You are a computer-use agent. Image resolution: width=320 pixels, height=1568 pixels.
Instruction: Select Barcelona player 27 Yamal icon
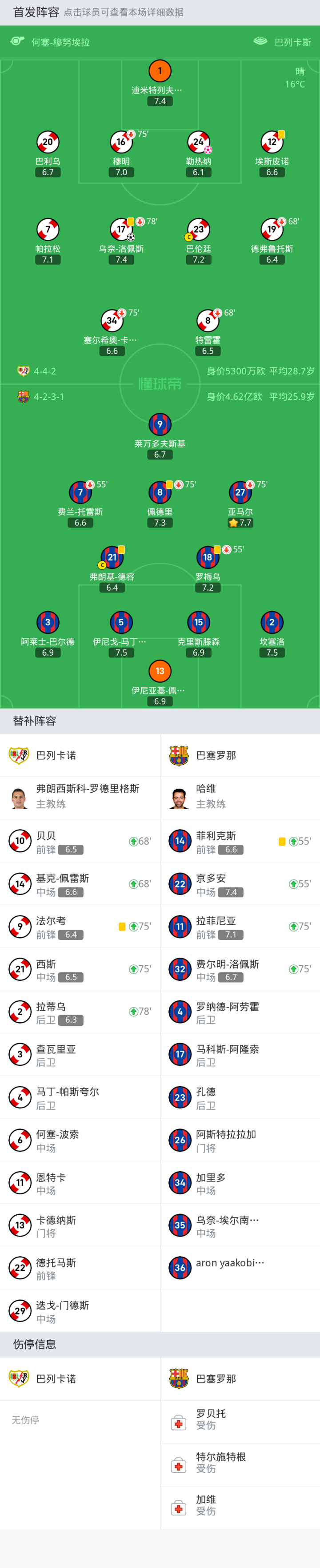click(240, 492)
